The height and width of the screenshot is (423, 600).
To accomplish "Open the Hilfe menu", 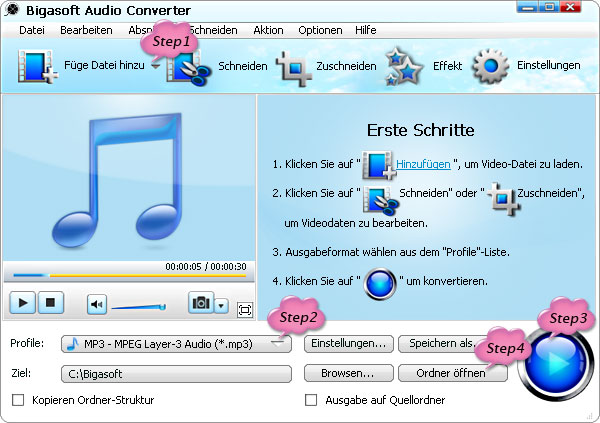I will click(365, 30).
